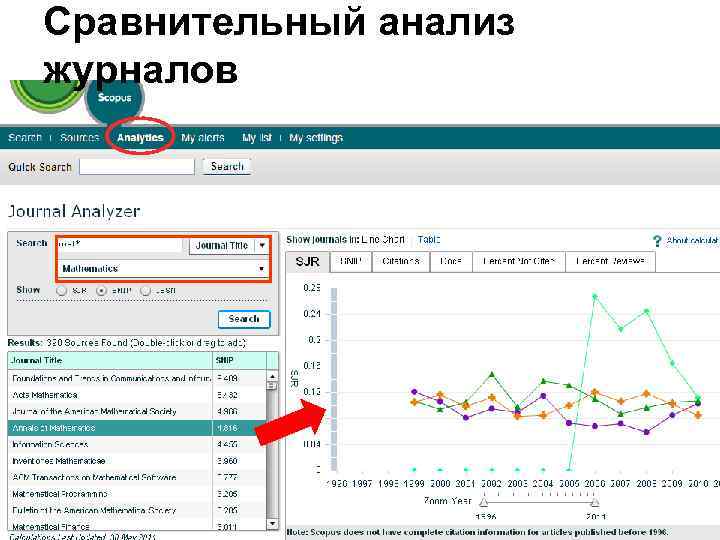
Task: Select Journal of the American Mathematical Society
Action: [137, 411]
